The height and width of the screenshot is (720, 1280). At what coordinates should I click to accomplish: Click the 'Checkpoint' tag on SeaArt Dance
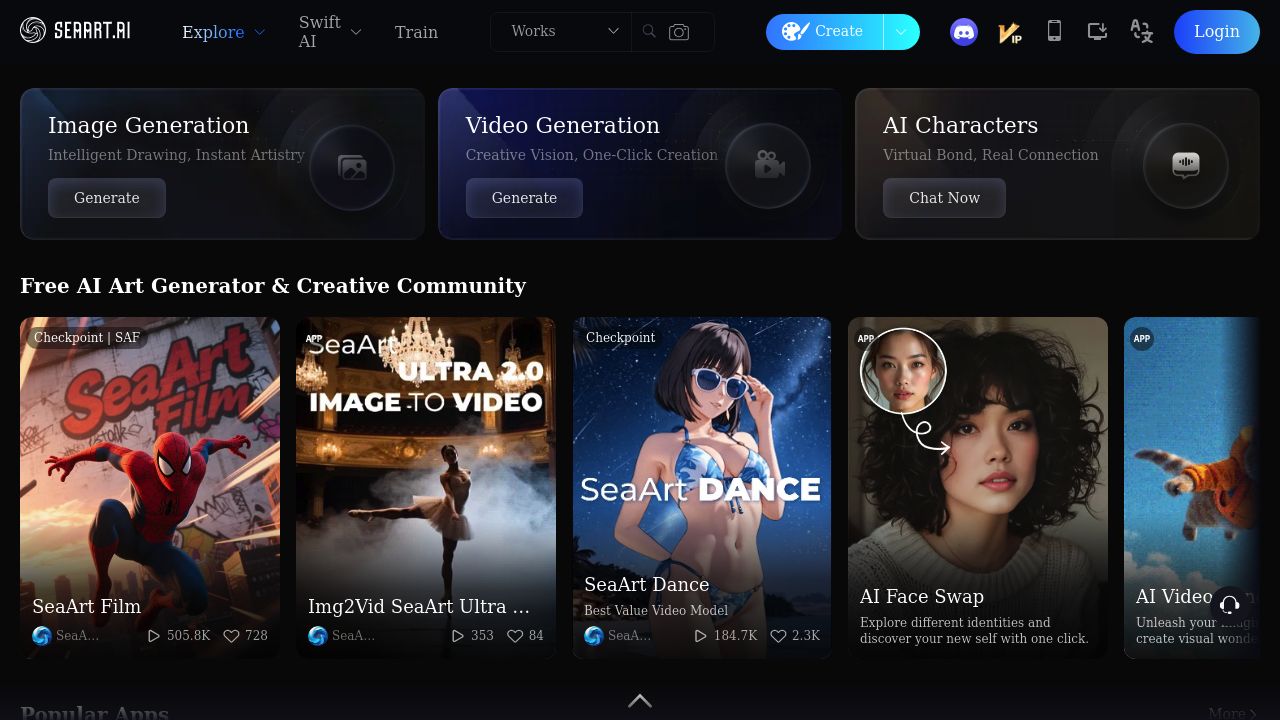[621, 338]
